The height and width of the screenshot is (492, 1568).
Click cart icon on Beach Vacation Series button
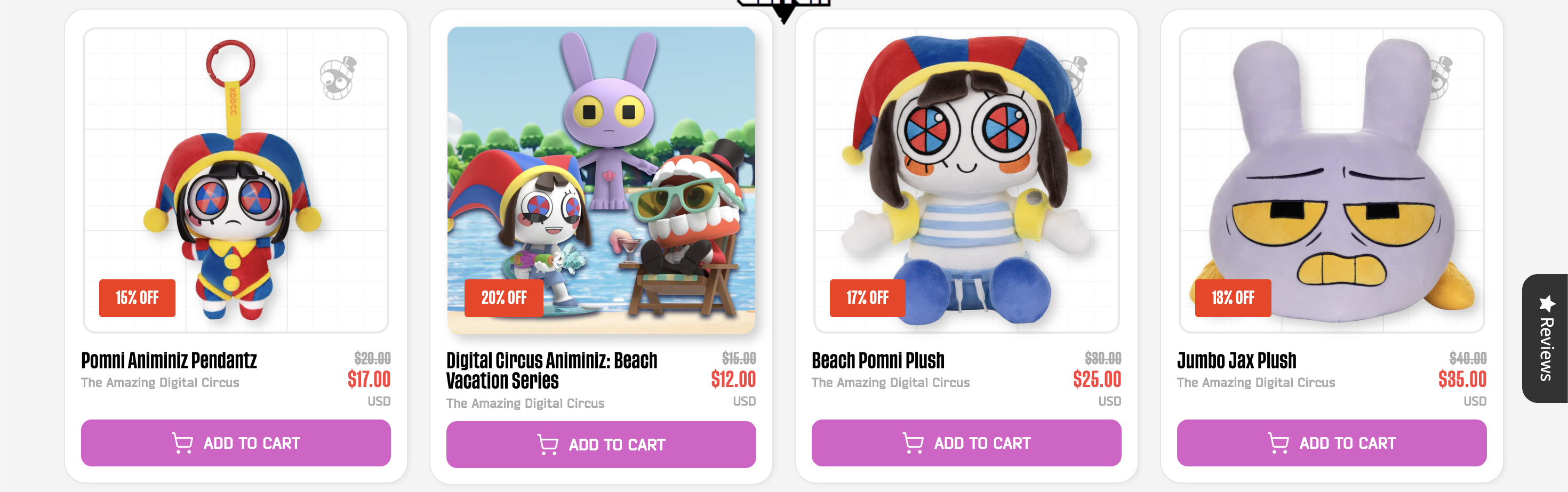[x=547, y=445]
